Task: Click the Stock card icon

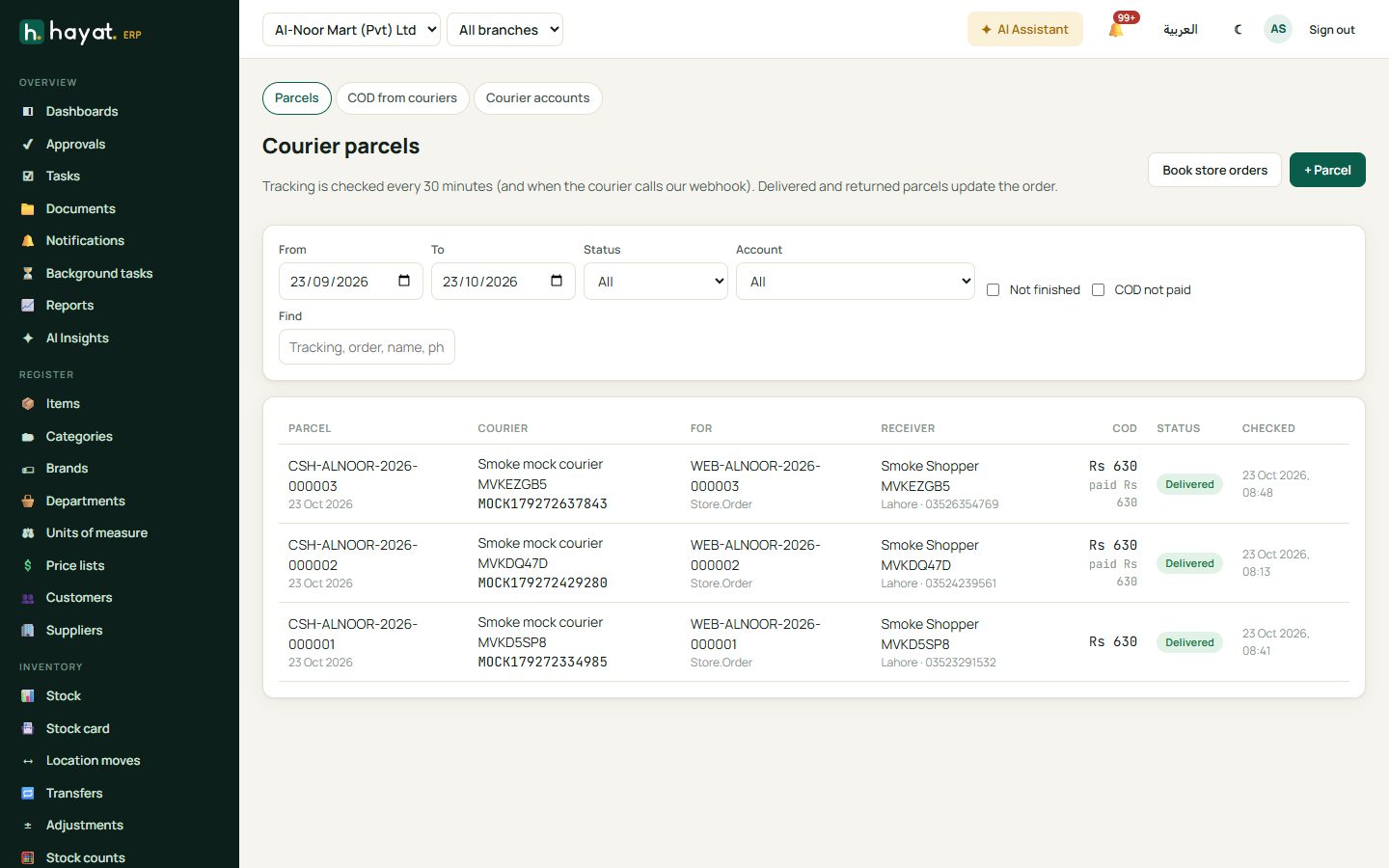Action: coord(28,729)
